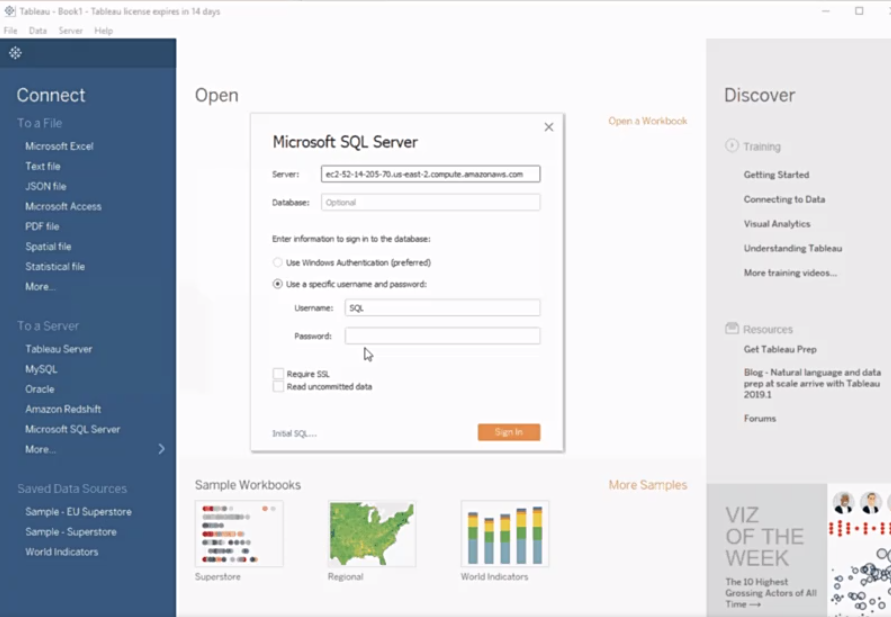Viewport: 891px width, 617px height.
Task: Open the Help menu
Action: [x=103, y=31]
